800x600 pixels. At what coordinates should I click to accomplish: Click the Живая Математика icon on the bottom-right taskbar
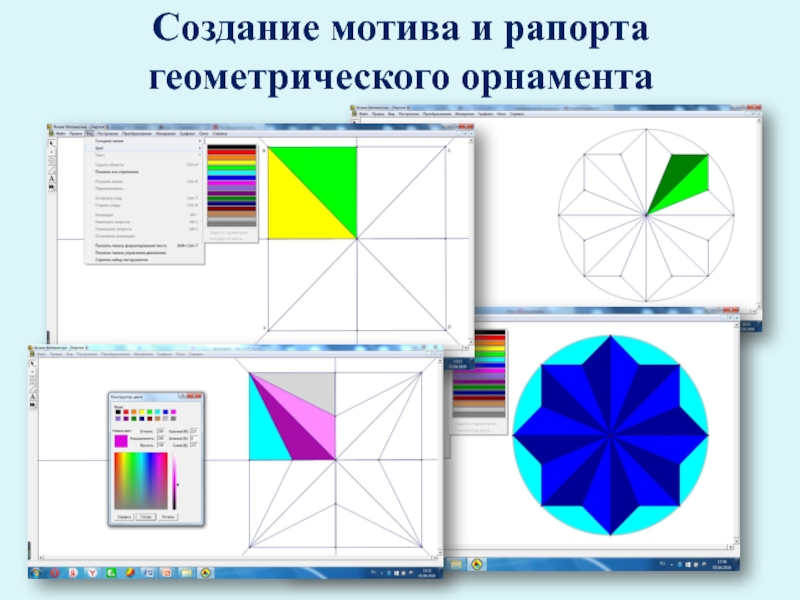[x=477, y=564]
